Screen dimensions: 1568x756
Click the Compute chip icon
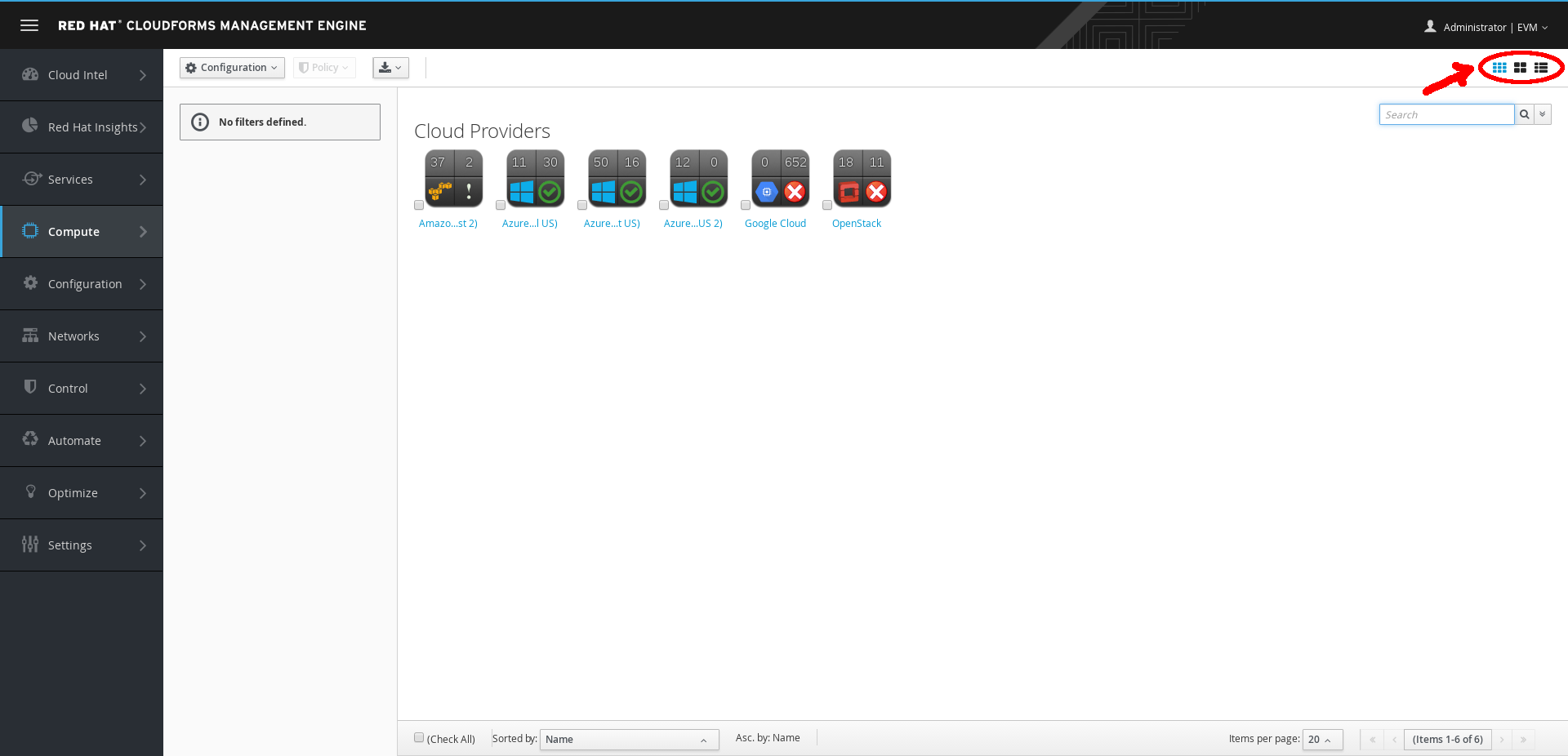pos(30,230)
